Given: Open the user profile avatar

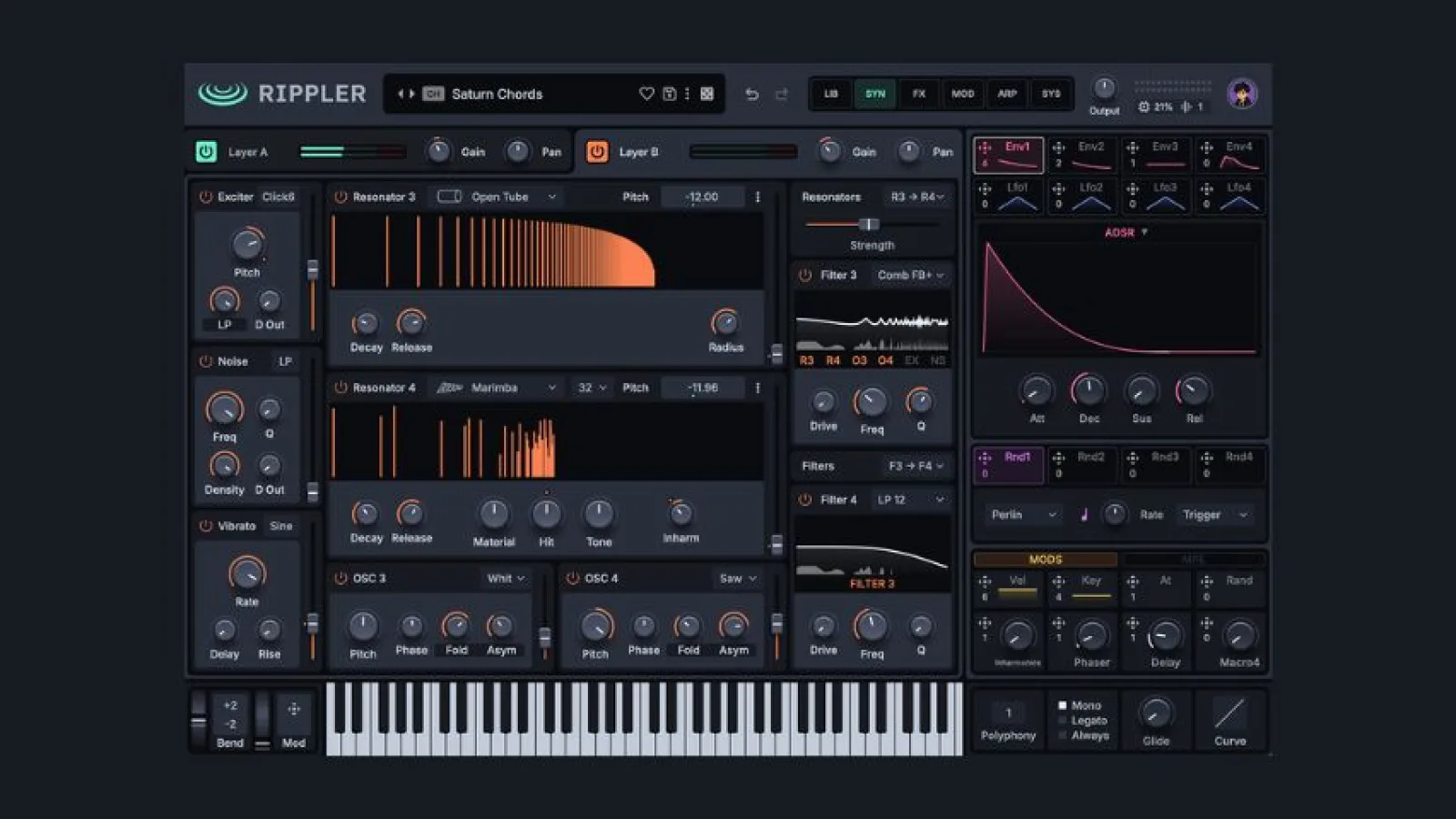Looking at the screenshot, I should 1242,94.
